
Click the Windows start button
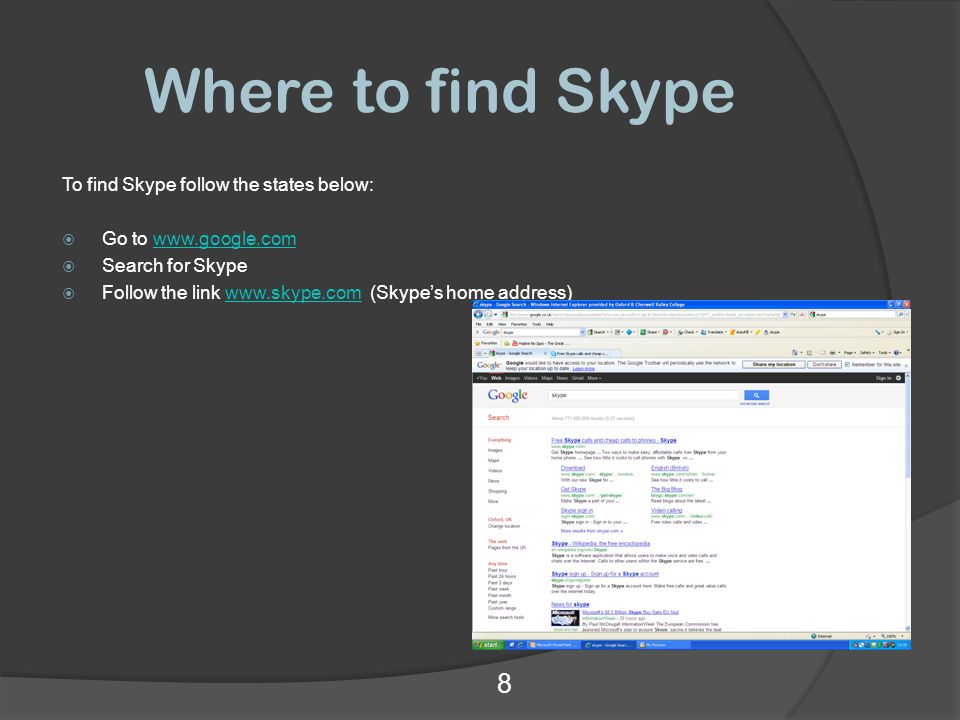(x=488, y=645)
